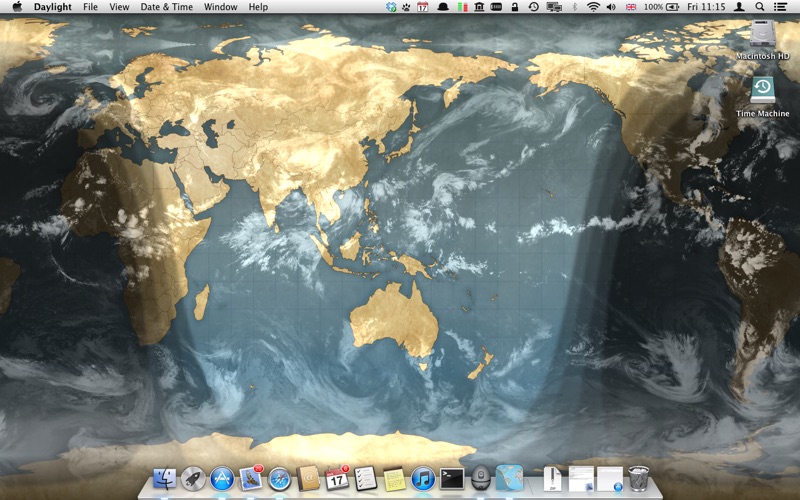
Task: Open the Stickies yellow note icon
Action: [x=394, y=479]
